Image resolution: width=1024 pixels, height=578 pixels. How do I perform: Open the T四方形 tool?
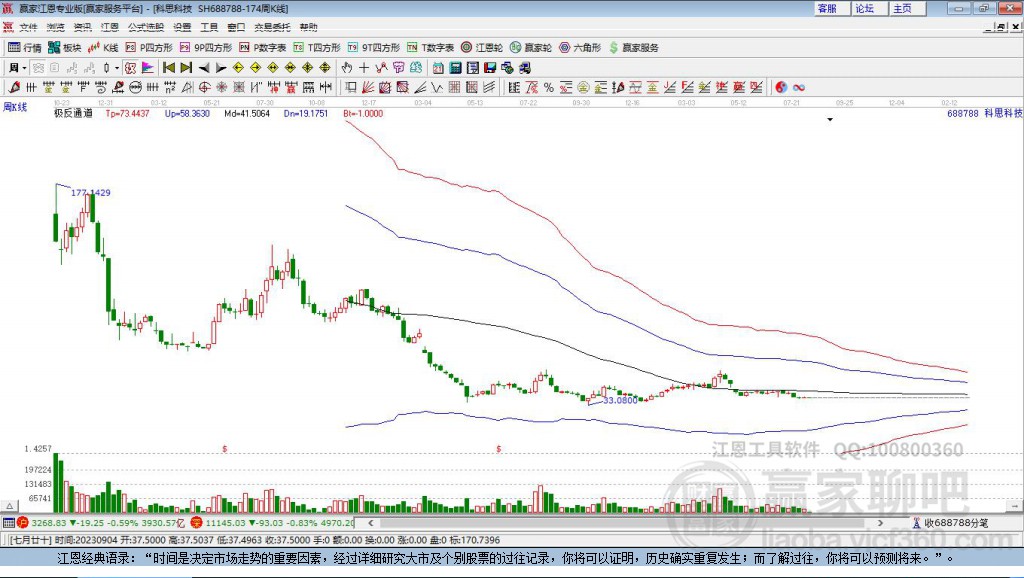pos(317,48)
